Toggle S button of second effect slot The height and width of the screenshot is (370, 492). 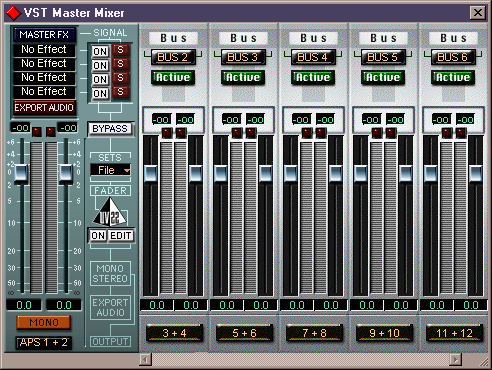click(x=120, y=64)
